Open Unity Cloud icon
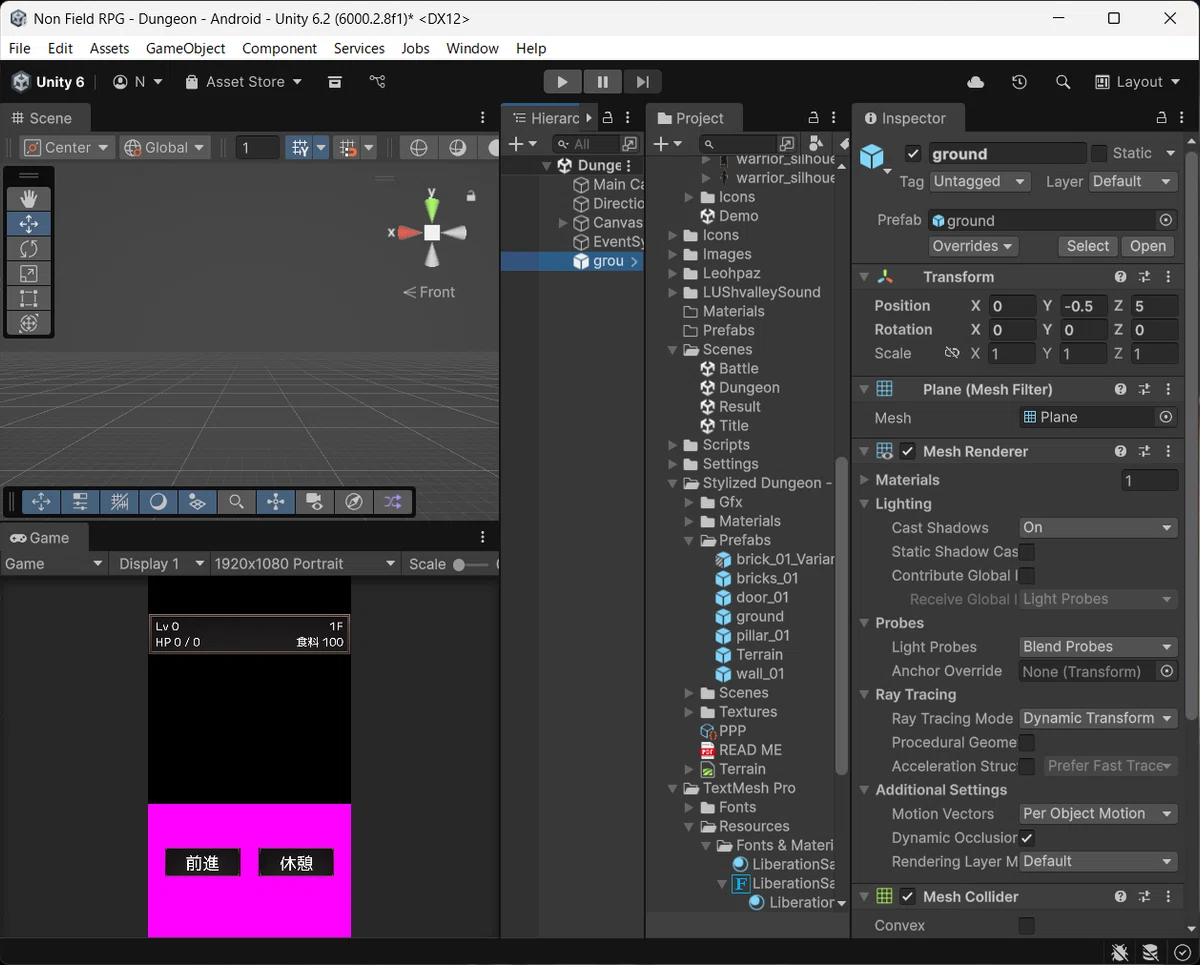Image resolution: width=1200 pixels, height=965 pixels. pyautogui.click(x=976, y=82)
